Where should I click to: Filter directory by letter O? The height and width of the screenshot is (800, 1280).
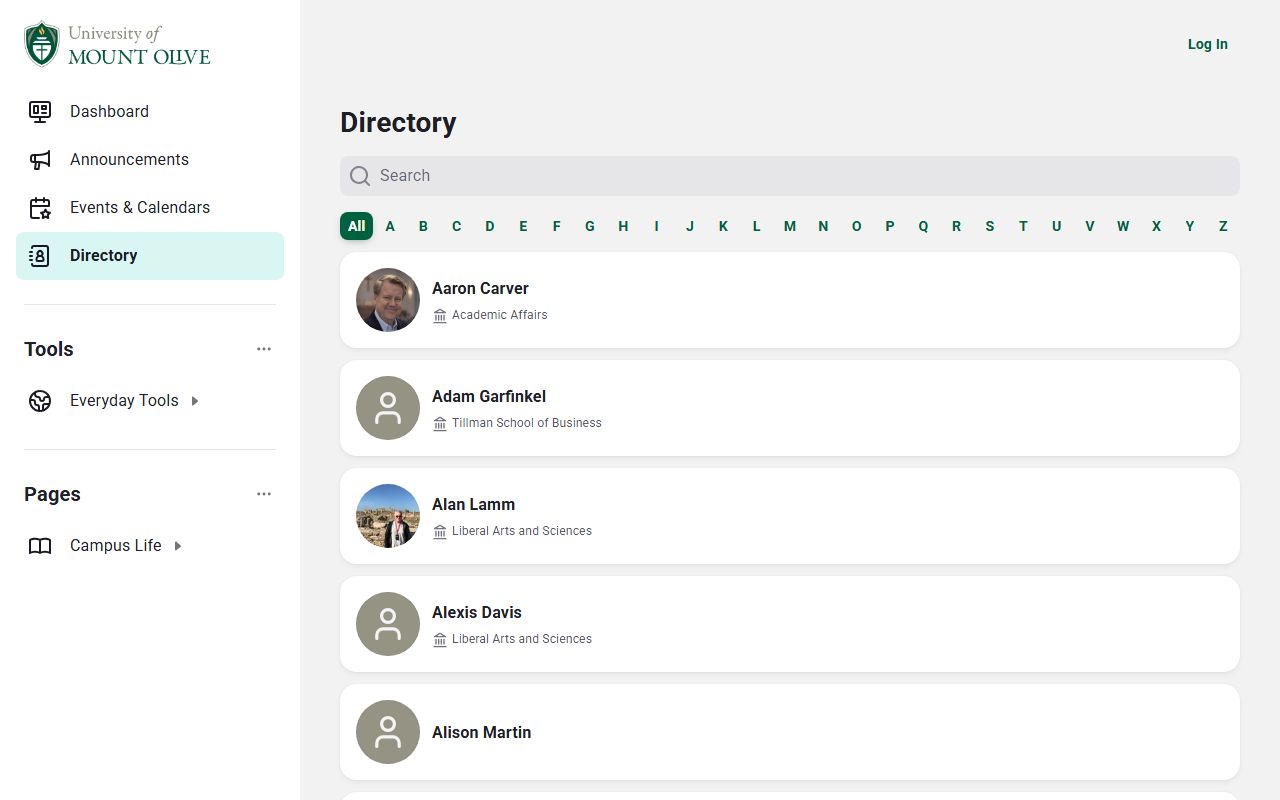click(857, 226)
